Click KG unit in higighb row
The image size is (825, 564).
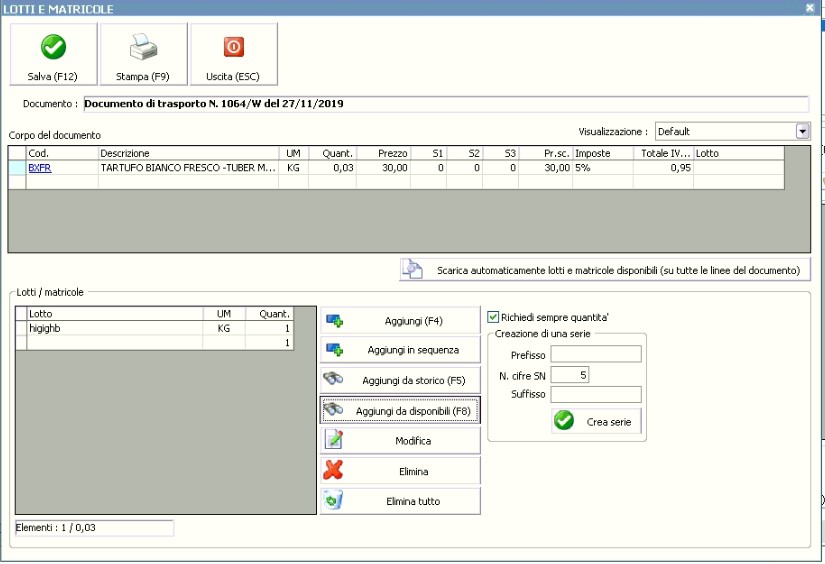[x=224, y=328]
